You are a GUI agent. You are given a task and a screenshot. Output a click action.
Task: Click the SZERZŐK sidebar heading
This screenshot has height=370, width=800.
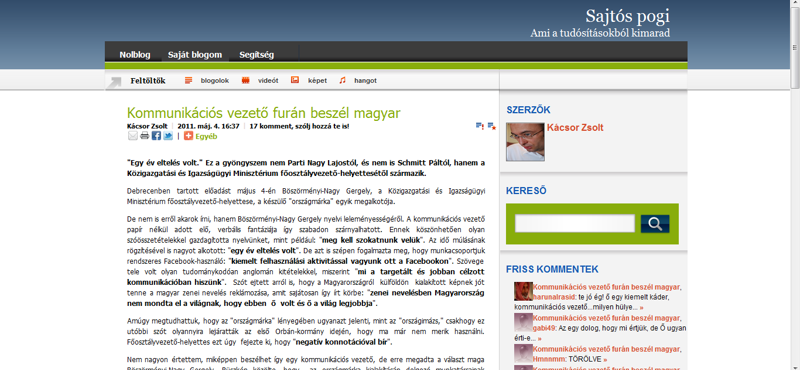pyautogui.click(x=528, y=110)
